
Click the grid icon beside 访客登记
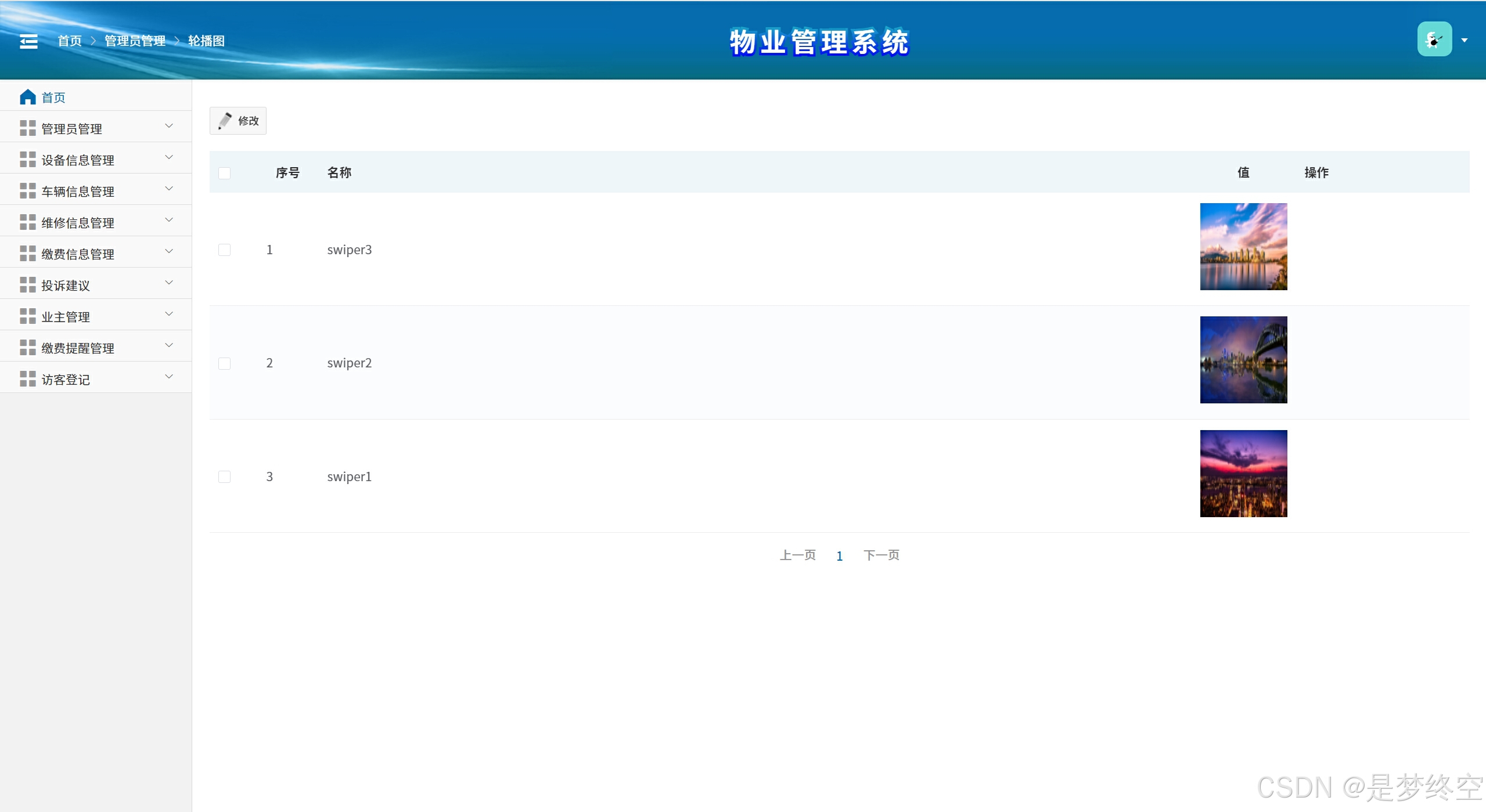[28, 379]
